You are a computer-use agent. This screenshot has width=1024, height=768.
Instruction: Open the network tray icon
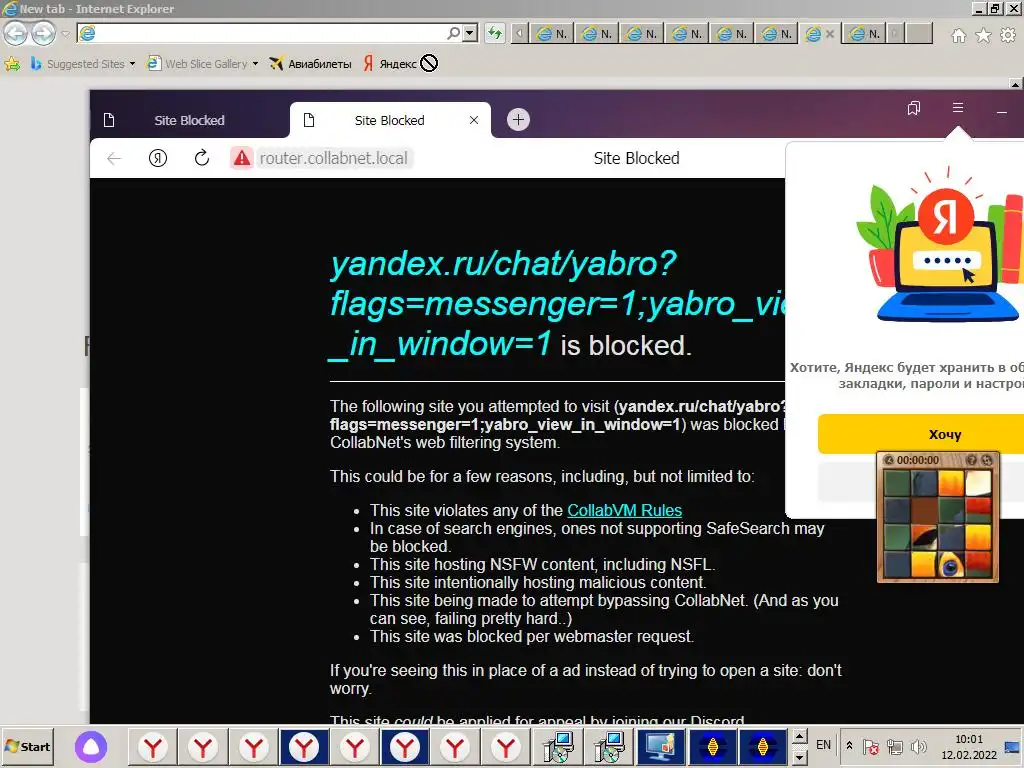point(895,746)
